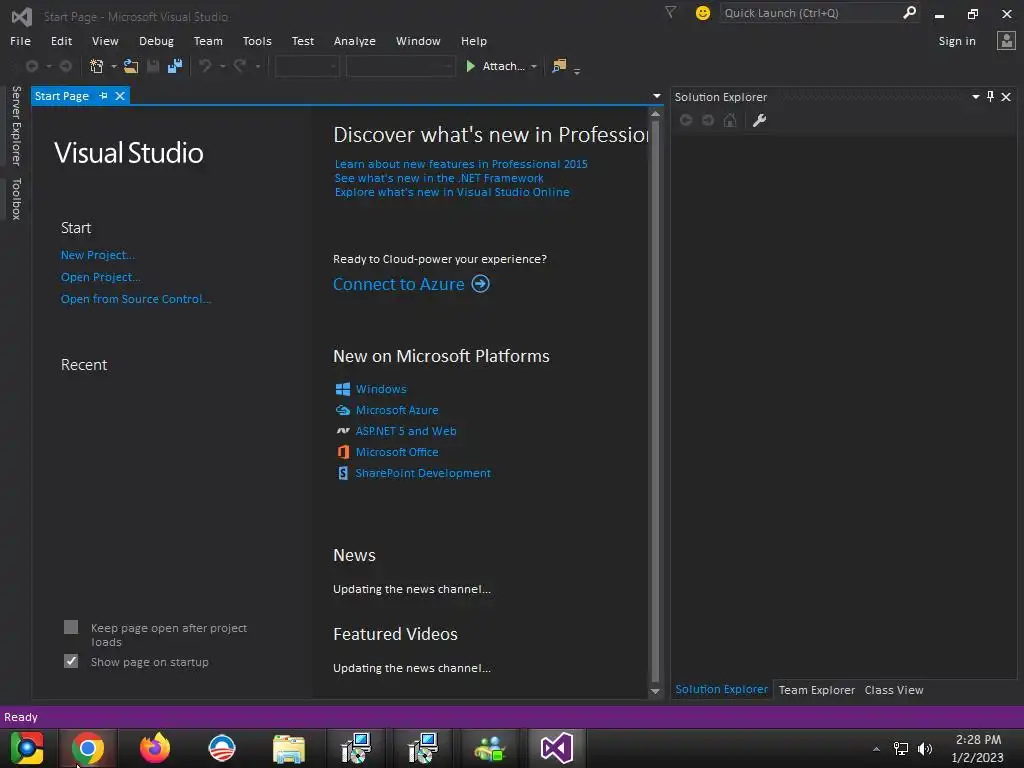Open the Redo history dropdown arrow
The width and height of the screenshot is (1024, 768).
coord(257,67)
